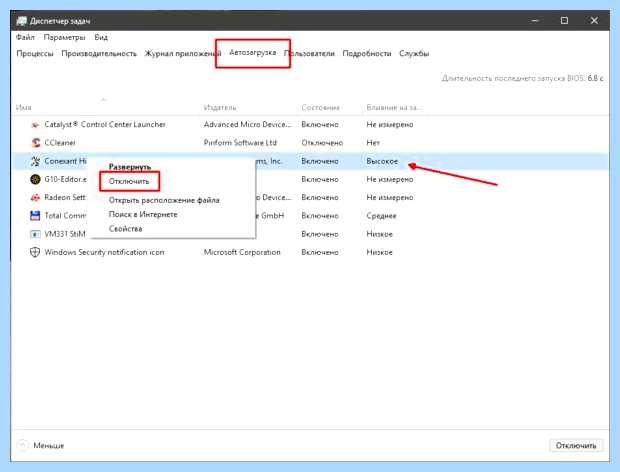Click the Отключить button at bottom right
The height and width of the screenshot is (472, 620).
pos(576,446)
